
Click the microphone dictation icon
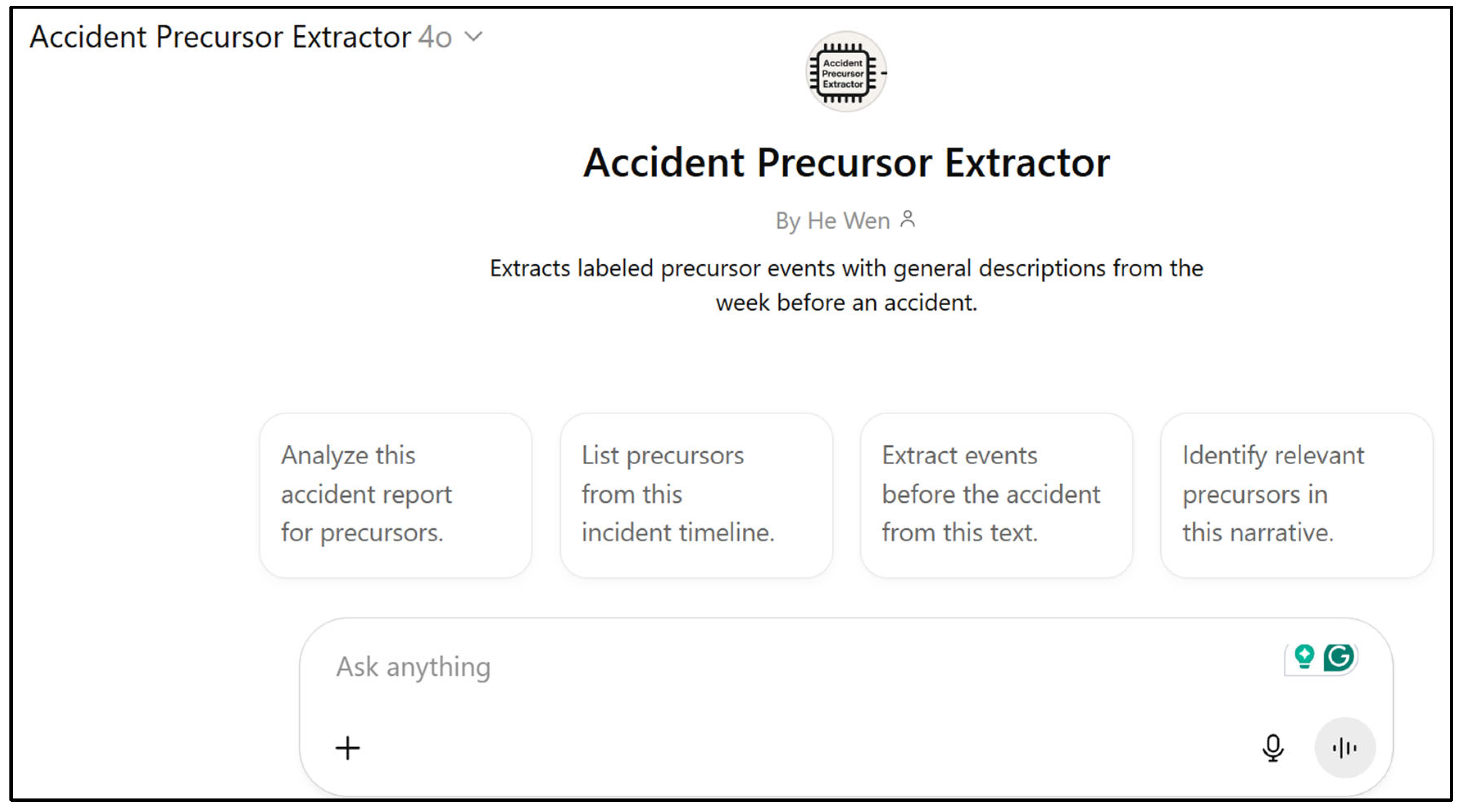(x=1273, y=748)
